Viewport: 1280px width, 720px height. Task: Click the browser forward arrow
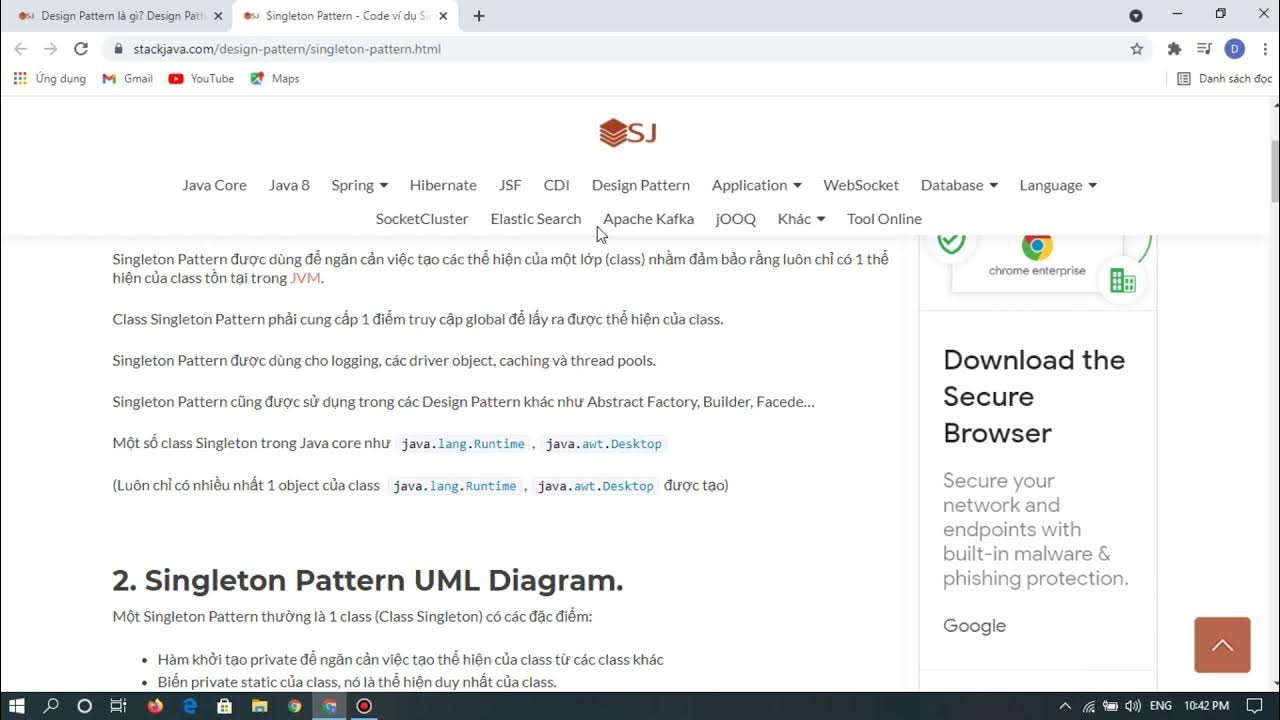(50, 48)
